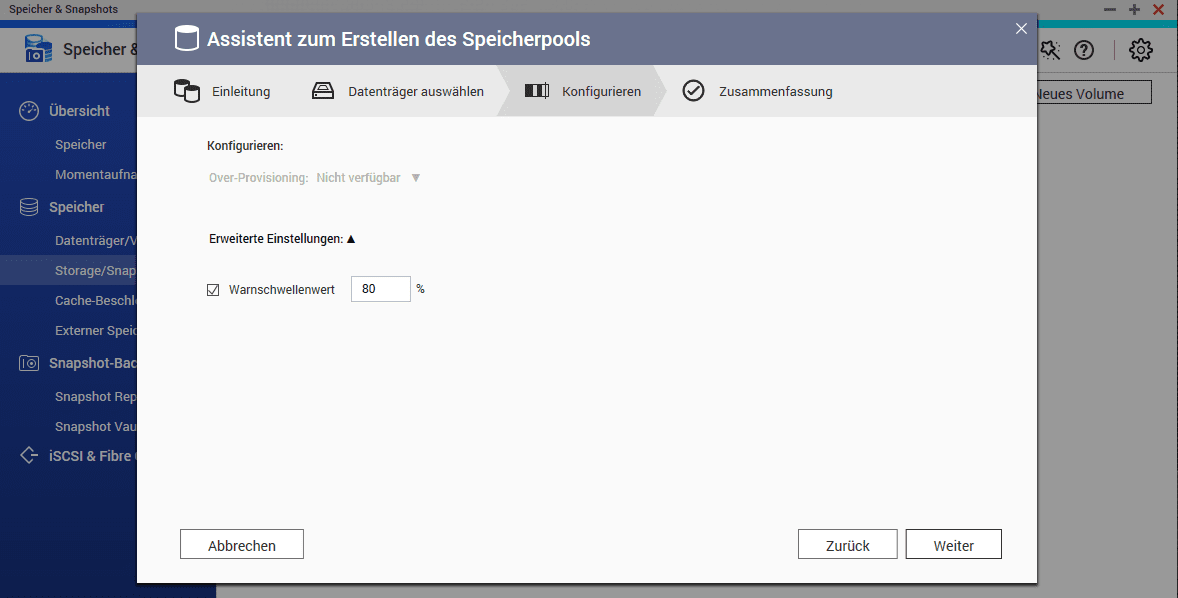The width and height of the screenshot is (1178, 598).
Task: Open Snapshot-Backup sidebar section
Action: [92, 364]
